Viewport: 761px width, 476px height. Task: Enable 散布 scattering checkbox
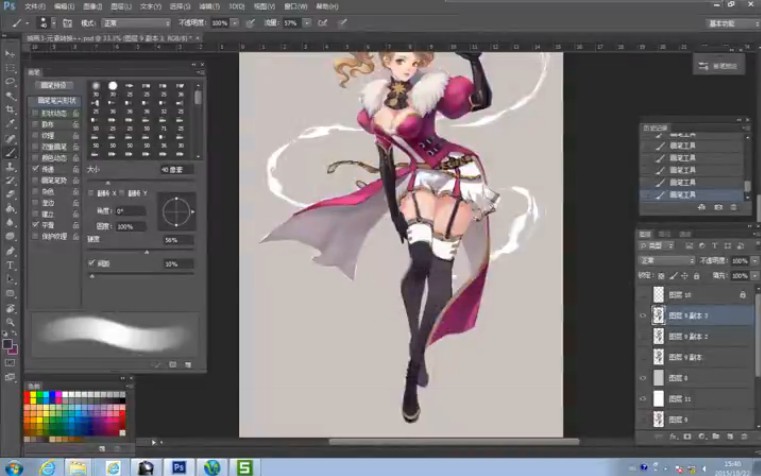35,124
